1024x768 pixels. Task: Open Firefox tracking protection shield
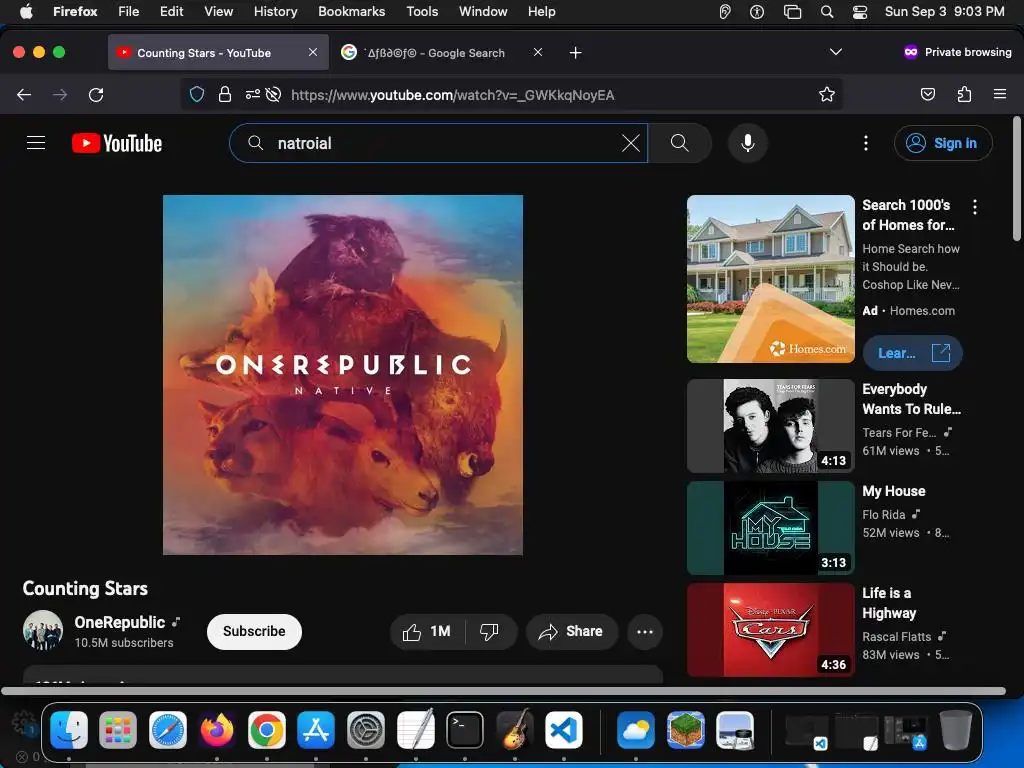click(x=197, y=95)
